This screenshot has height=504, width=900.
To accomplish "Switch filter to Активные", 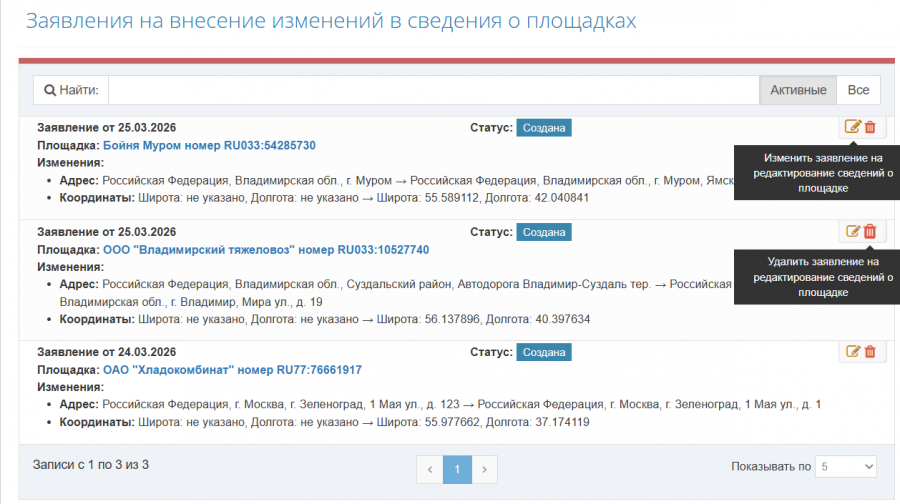I will click(798, 90).
